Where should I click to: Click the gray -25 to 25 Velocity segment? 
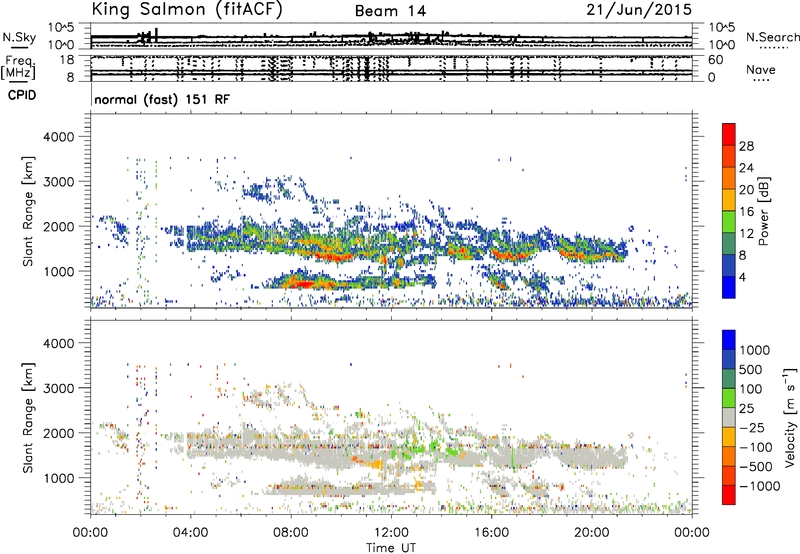click(729, 417)
